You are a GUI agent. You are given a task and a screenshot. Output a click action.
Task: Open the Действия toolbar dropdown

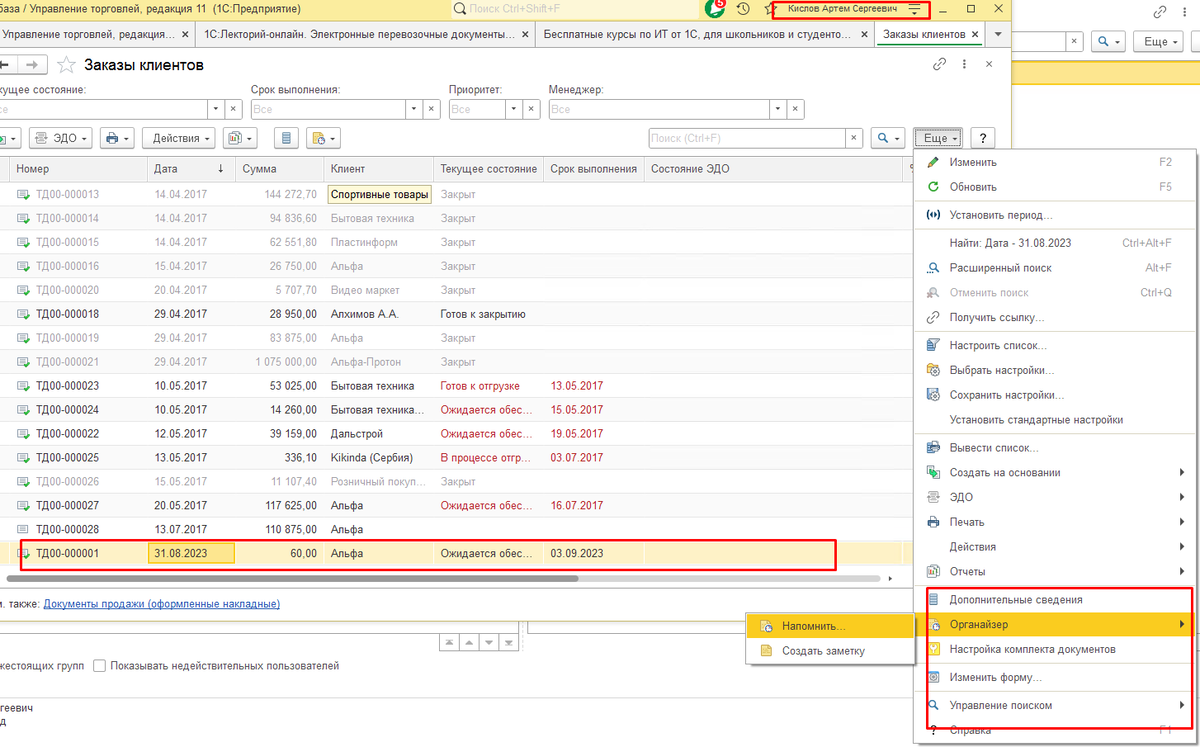(178, 138)
